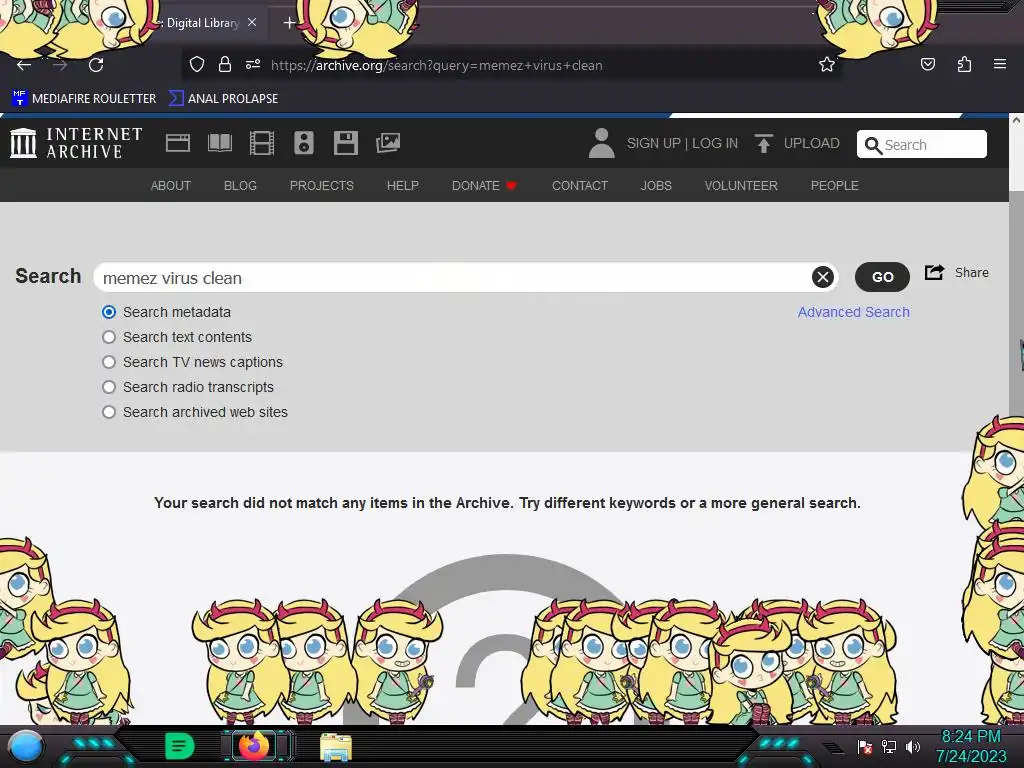1024x768 pixels.
Task: Open the PEOPLE menu item
Action: point(835,185)
